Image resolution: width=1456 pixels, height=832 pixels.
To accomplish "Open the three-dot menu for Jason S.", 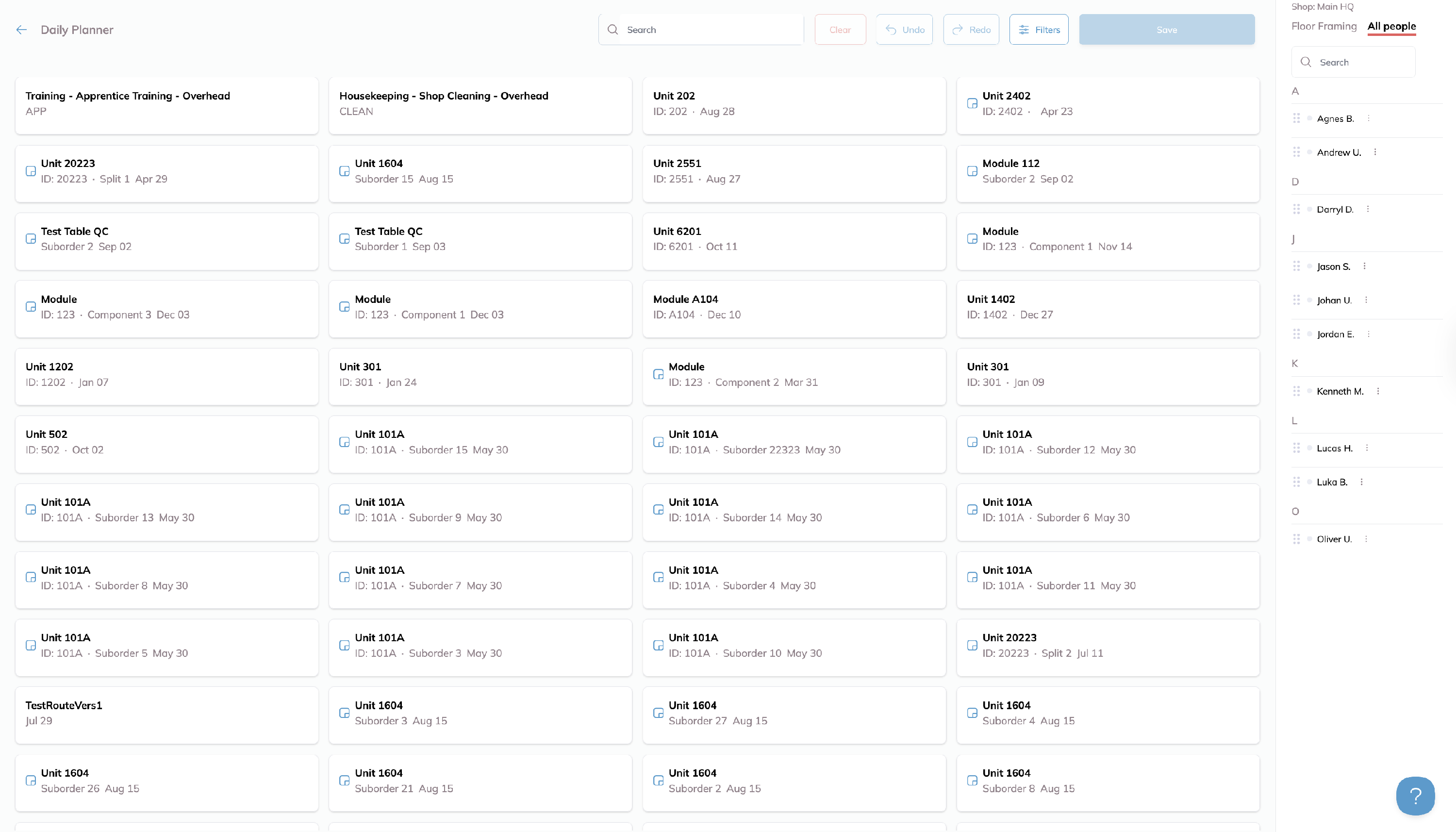I will 1364,266.
